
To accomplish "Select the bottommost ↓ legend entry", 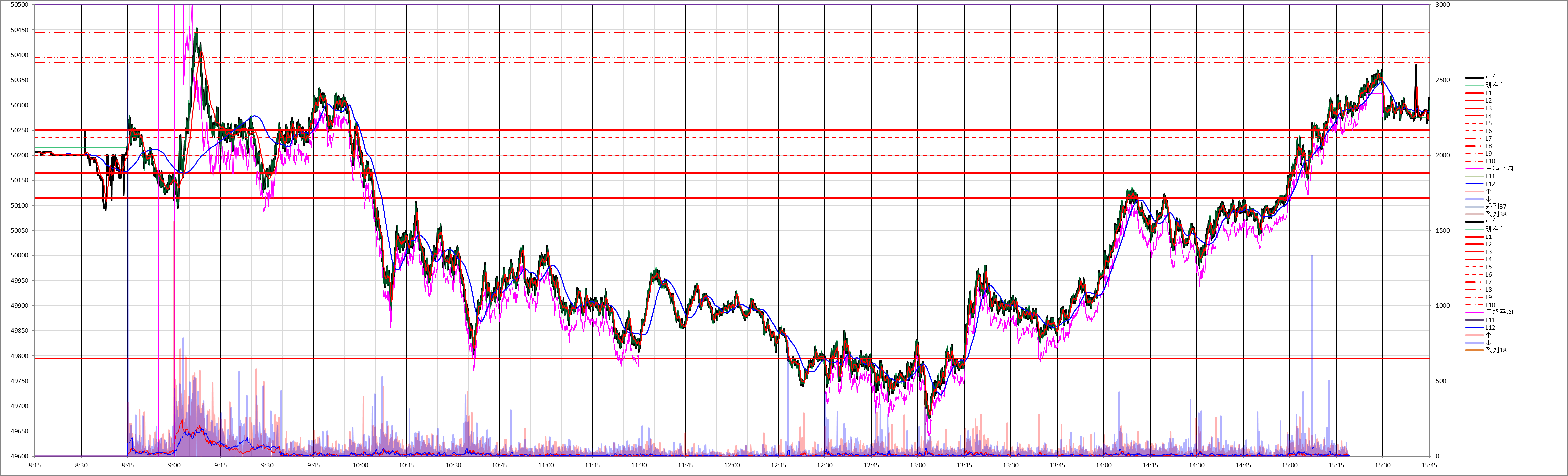I will point(1488,343).
